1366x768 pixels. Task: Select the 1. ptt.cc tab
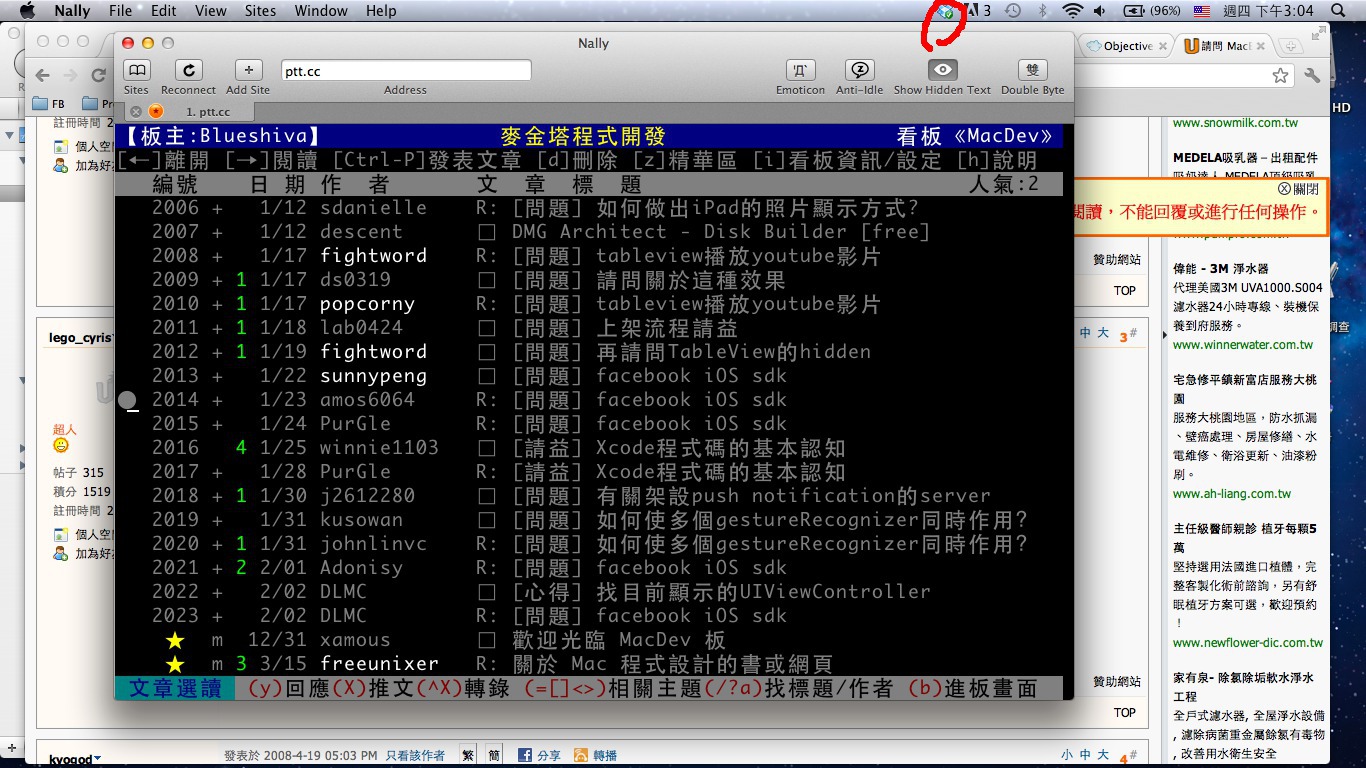208,112
